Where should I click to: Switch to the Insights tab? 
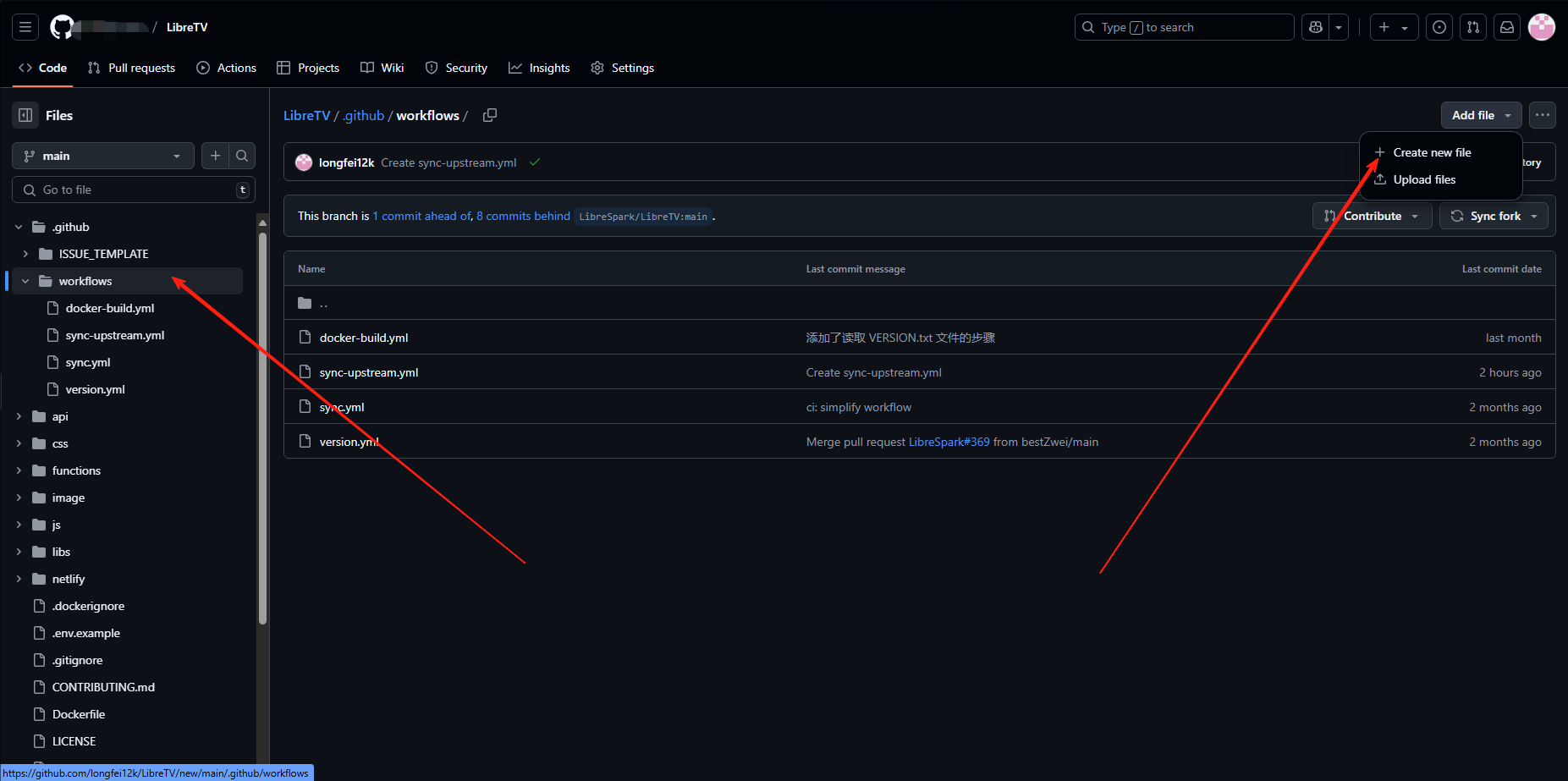(x=539, y=68)
